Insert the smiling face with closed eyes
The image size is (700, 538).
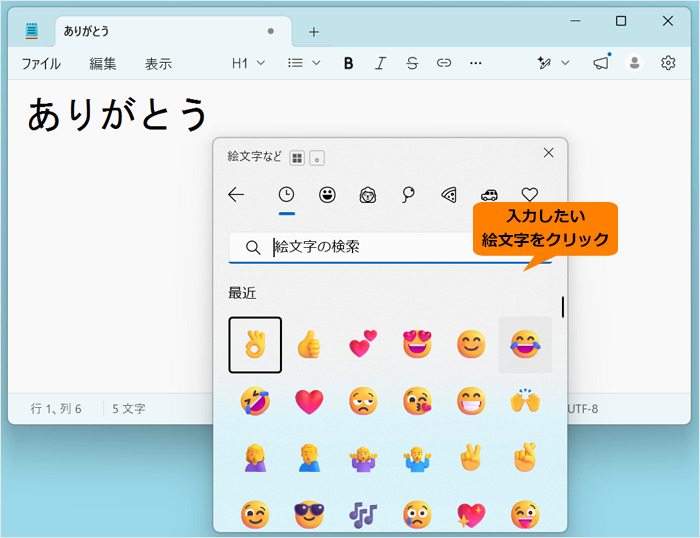click(471, 344)
